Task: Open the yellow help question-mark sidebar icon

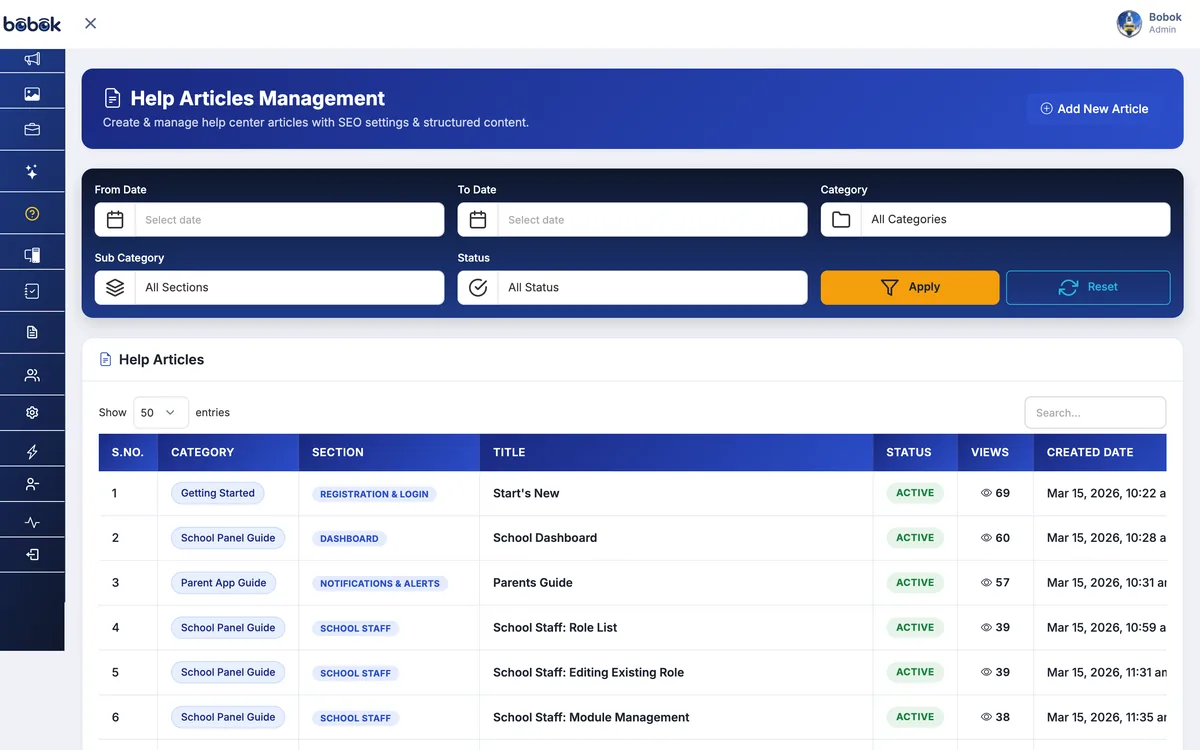Action: [x=32, y=214]
